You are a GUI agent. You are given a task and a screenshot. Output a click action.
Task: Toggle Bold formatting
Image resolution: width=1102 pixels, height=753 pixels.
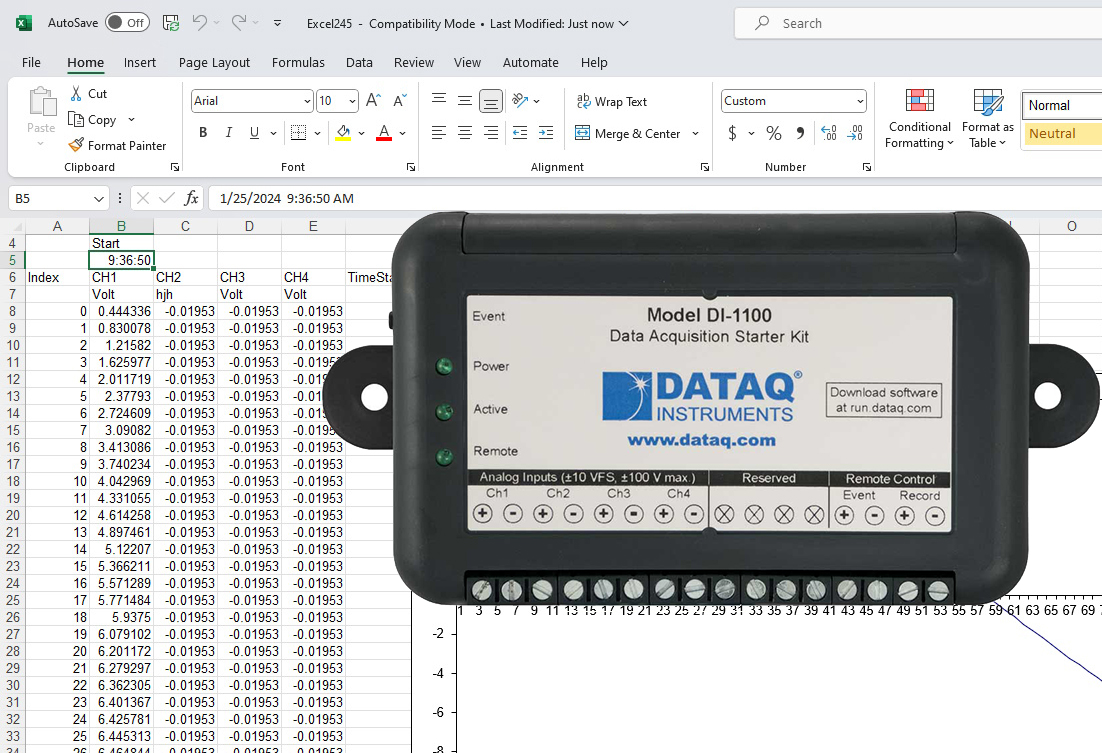[x=203, y=132]
